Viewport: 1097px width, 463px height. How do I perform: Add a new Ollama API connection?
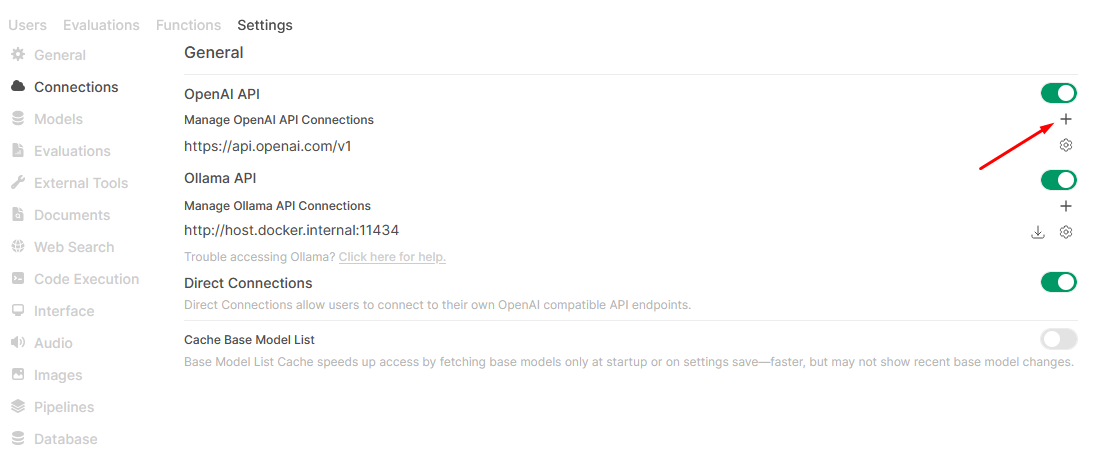coord(1066,206)
